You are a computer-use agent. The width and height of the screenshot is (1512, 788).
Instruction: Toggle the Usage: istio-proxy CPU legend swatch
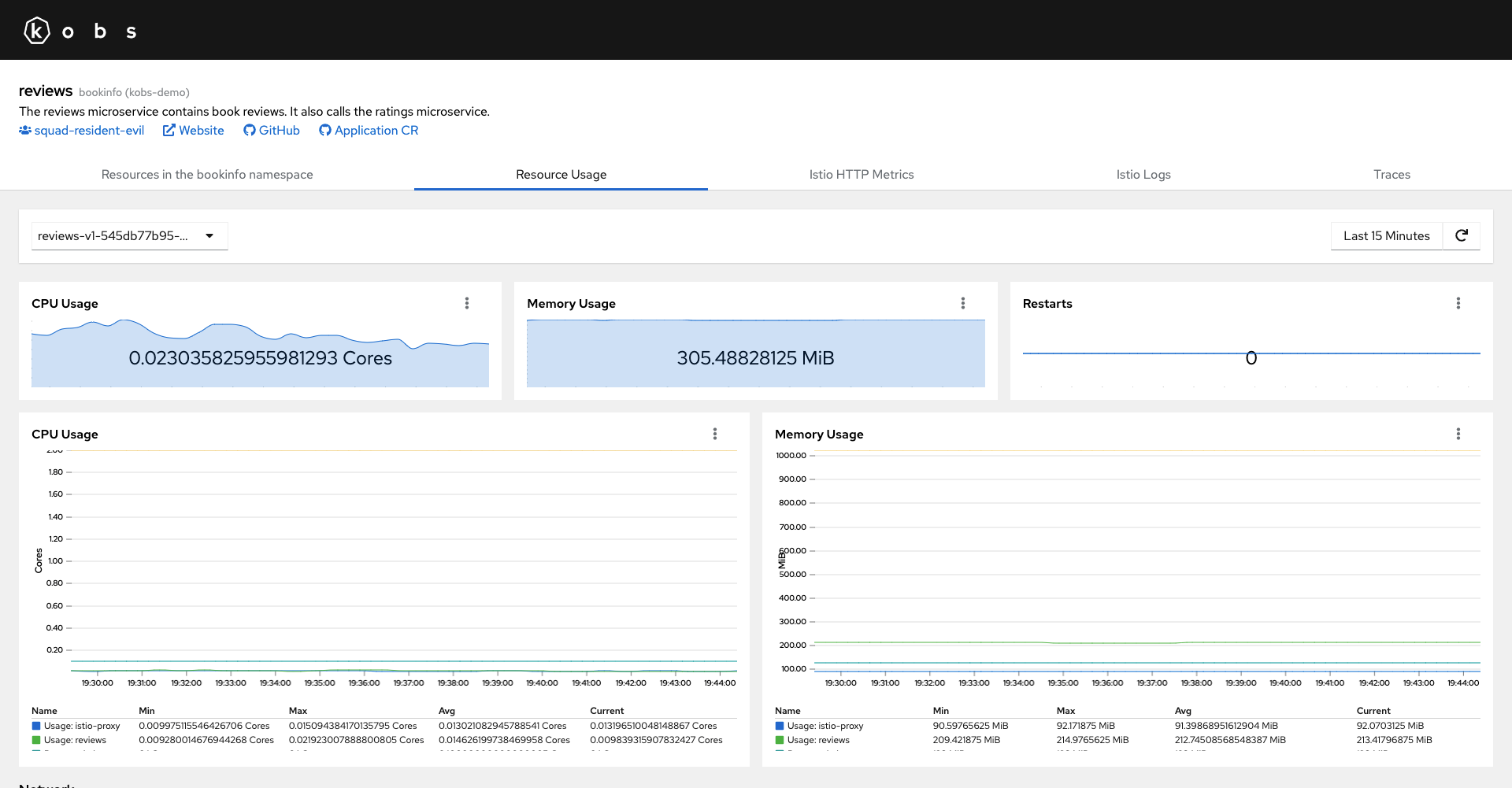36,726
